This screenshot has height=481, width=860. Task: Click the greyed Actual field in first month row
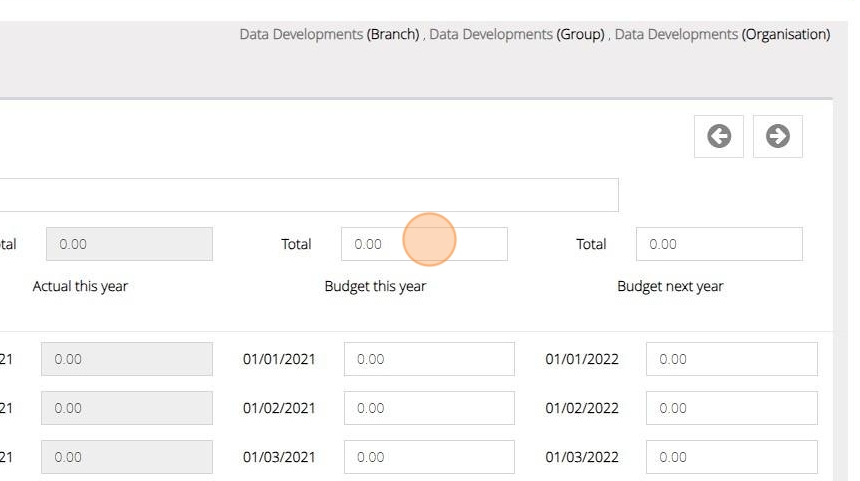(x=126, y=359)
